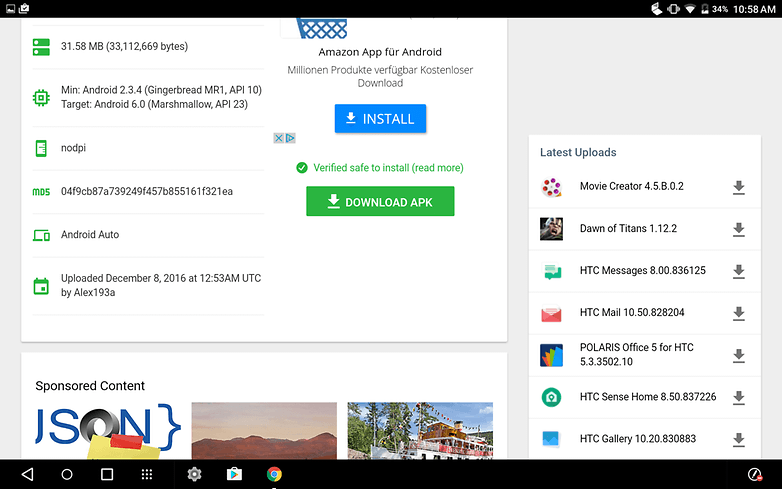782x489 pixels.
Task: Tap the Android back navigation button
Action: [x=27, y=474]
